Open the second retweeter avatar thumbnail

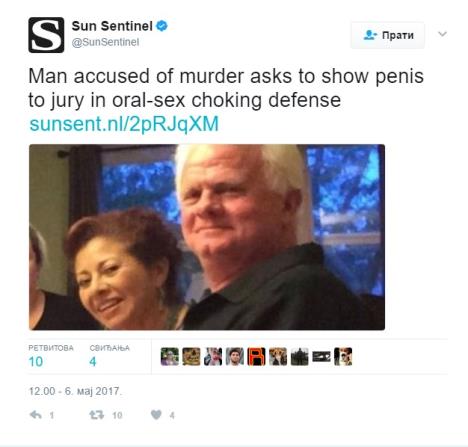point(191,356)
